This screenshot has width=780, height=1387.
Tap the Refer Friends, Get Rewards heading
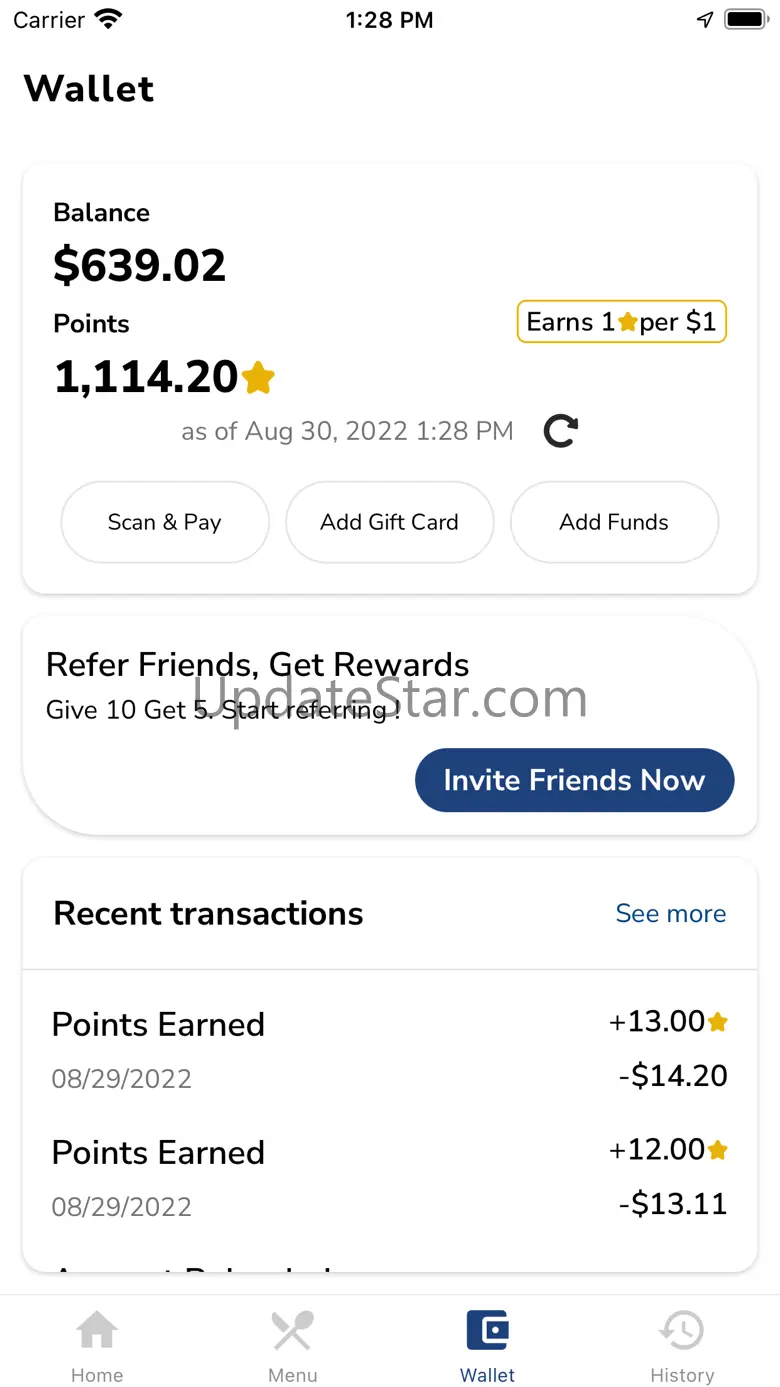[257, 664]
